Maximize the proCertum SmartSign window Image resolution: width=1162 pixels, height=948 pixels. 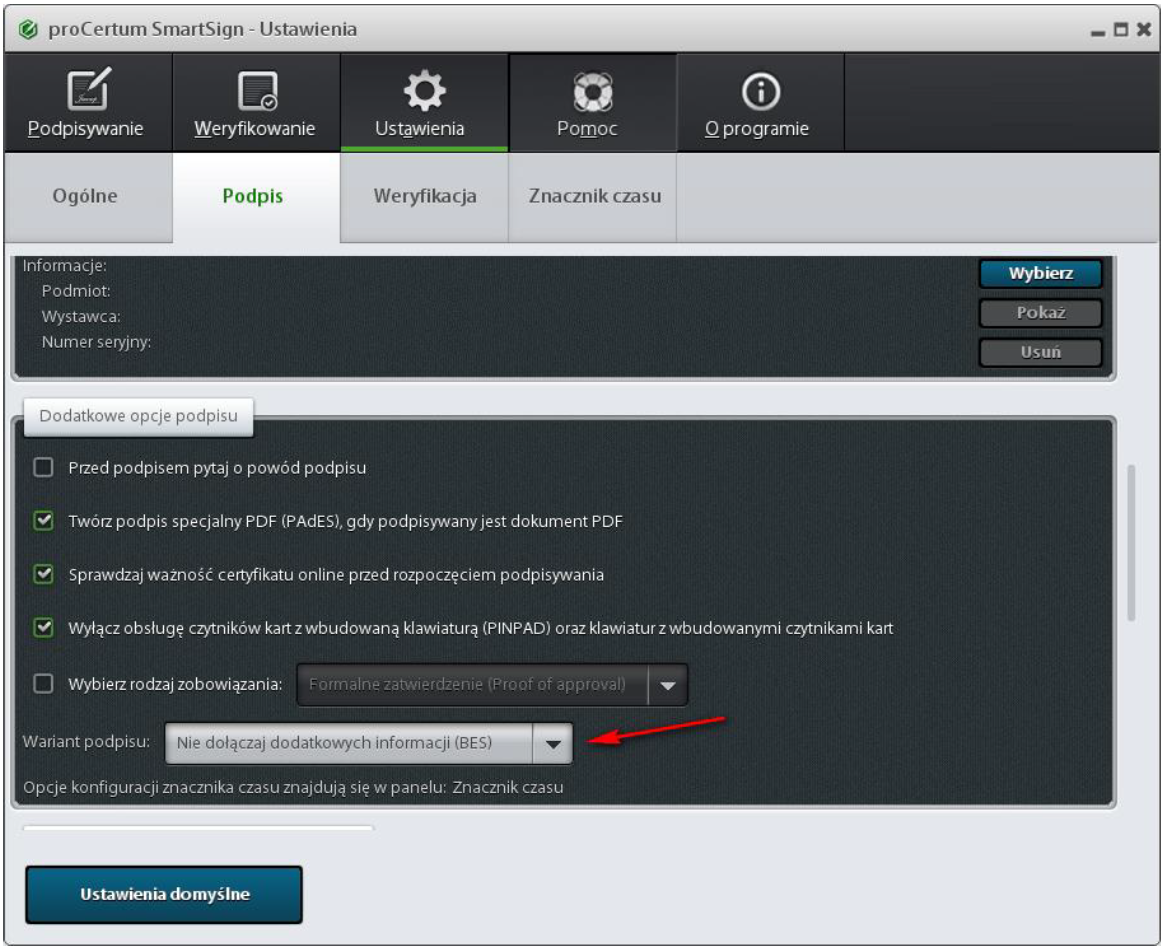(1121, 30)
